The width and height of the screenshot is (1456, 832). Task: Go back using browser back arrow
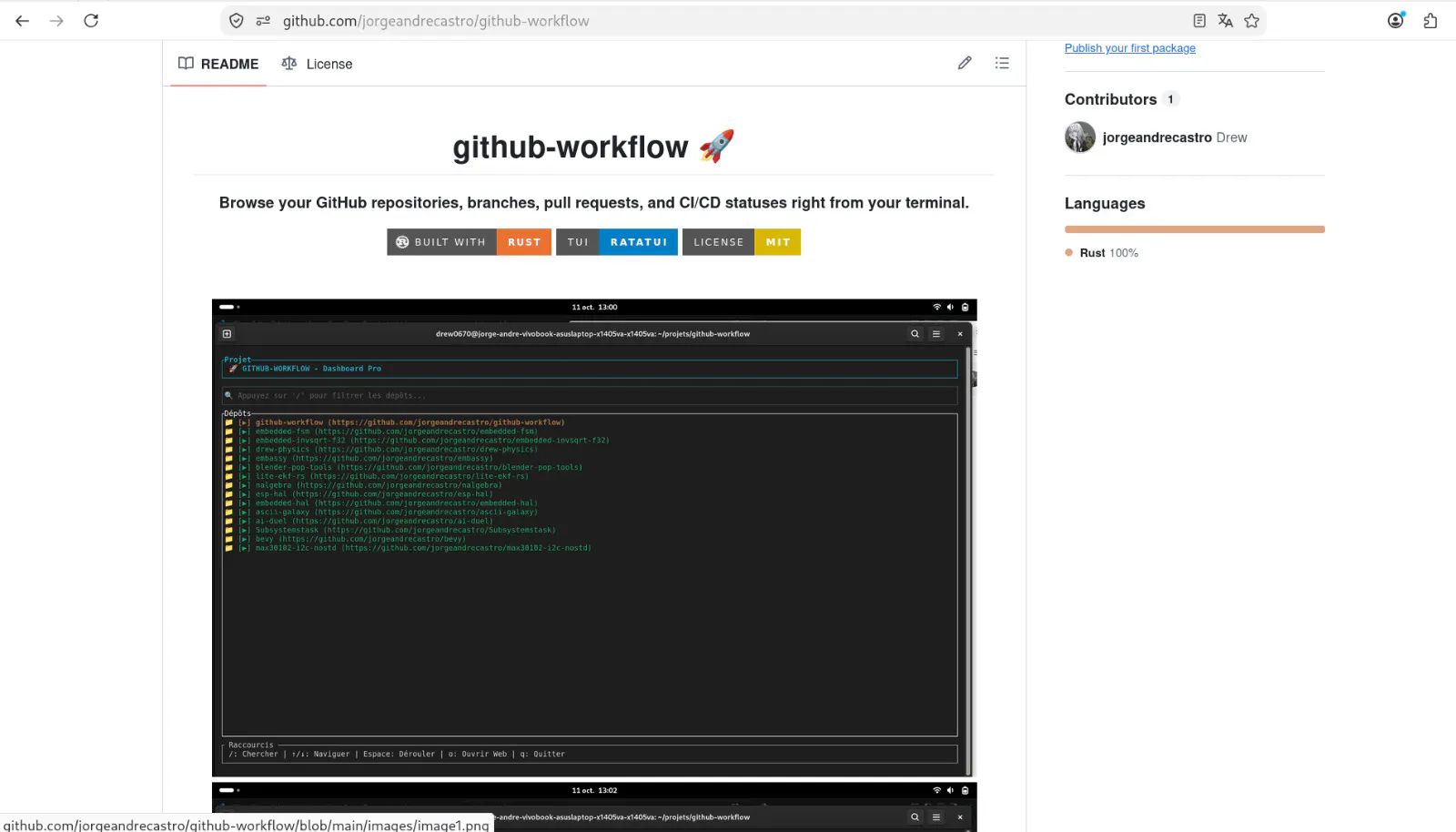(23, 21)
